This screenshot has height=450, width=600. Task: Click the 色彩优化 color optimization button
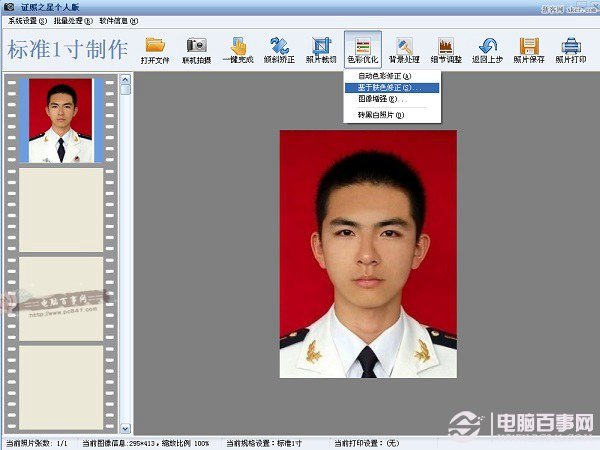coord(363,50)
